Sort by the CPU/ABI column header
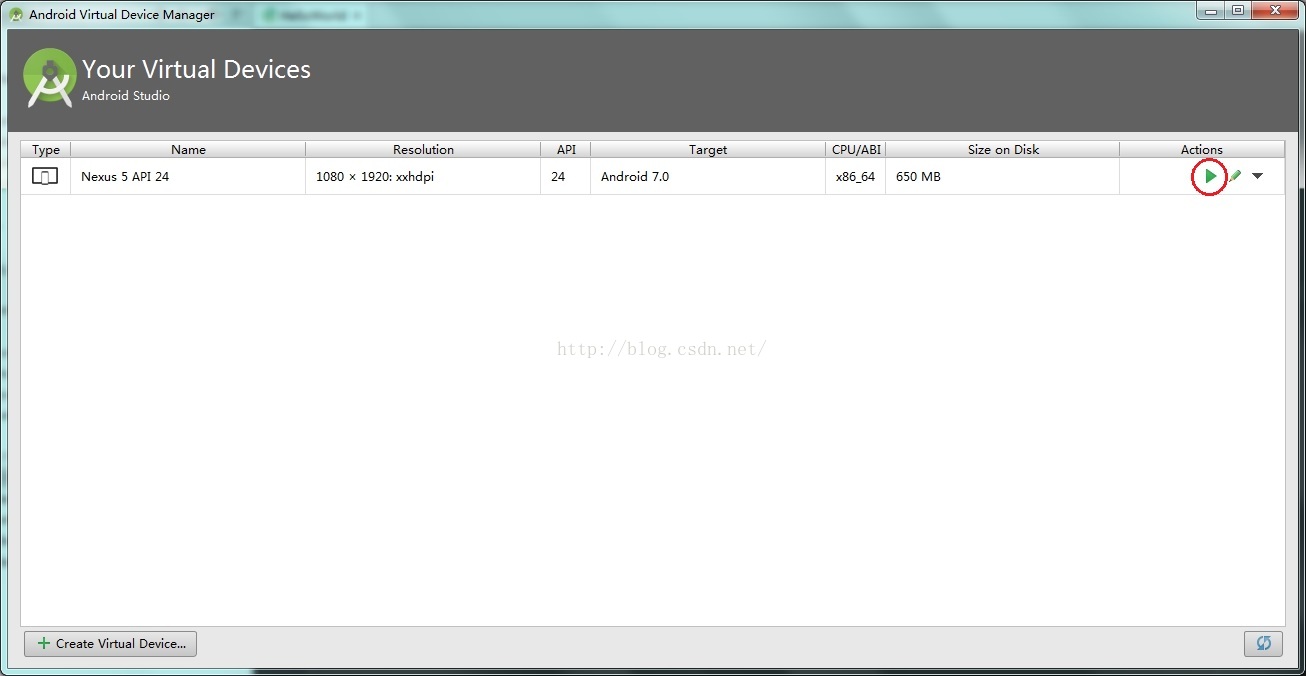 (856, 149)
